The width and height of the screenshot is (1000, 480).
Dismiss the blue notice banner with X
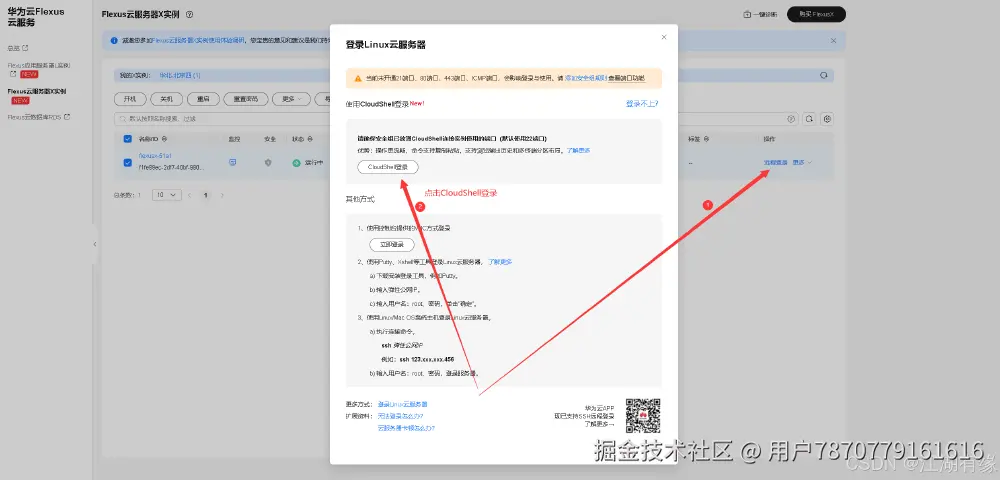coord(833,40)
